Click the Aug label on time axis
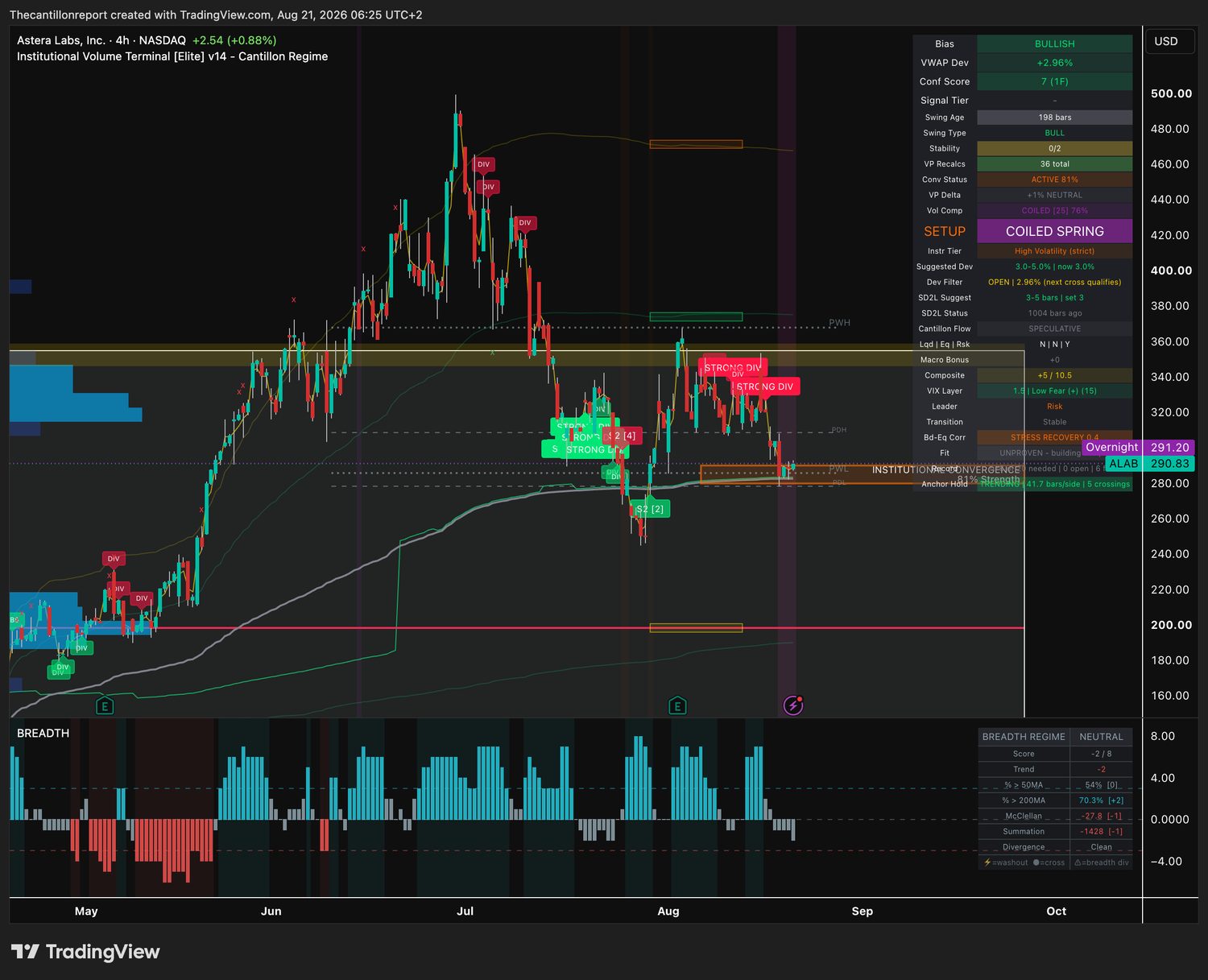This screenshot has width=1208, height=980. point(668,911)
